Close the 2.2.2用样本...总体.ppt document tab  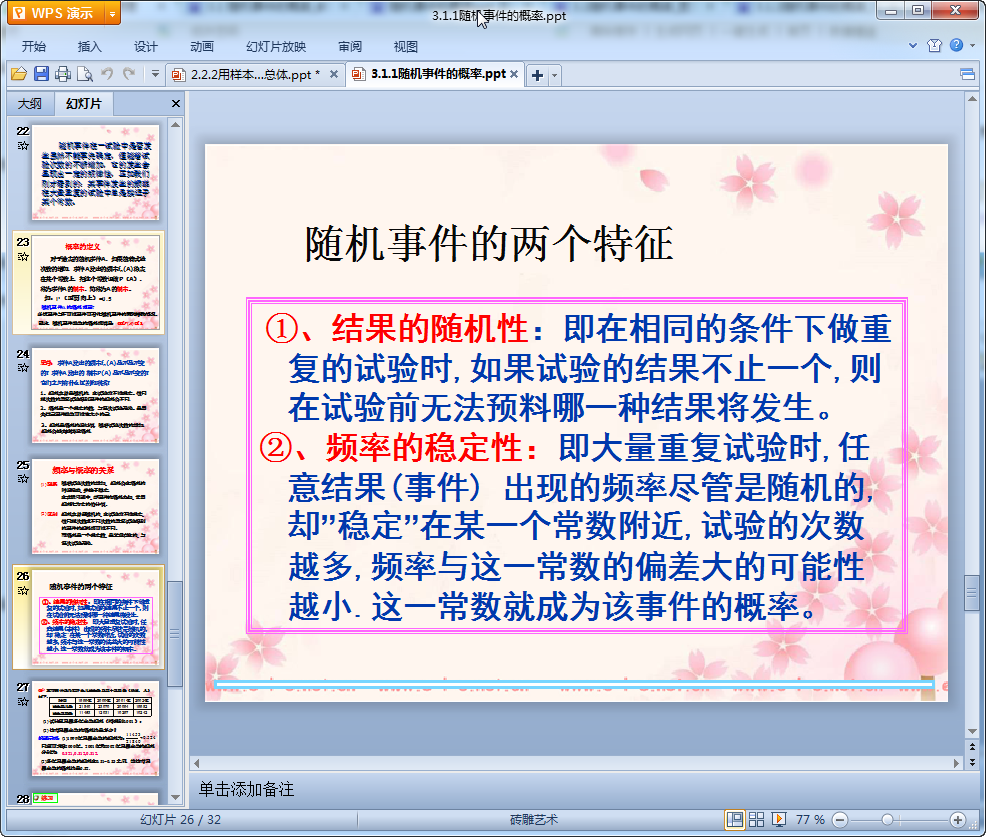pyautogui.click(x=334, y=74)
